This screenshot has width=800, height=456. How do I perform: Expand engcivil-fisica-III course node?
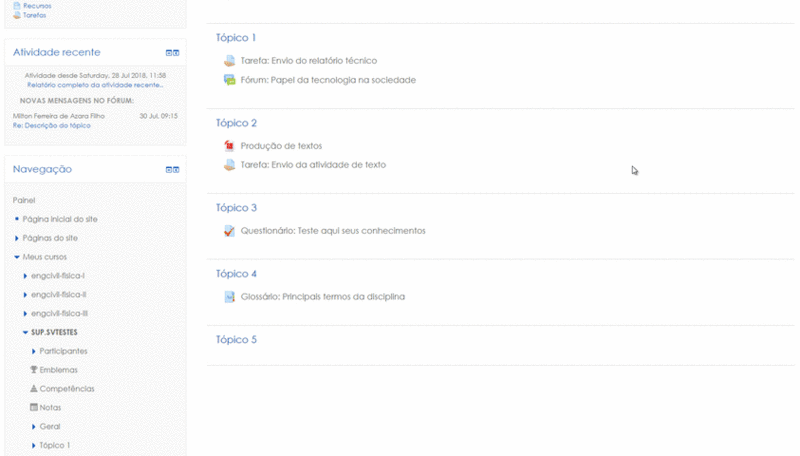point(25,314)
